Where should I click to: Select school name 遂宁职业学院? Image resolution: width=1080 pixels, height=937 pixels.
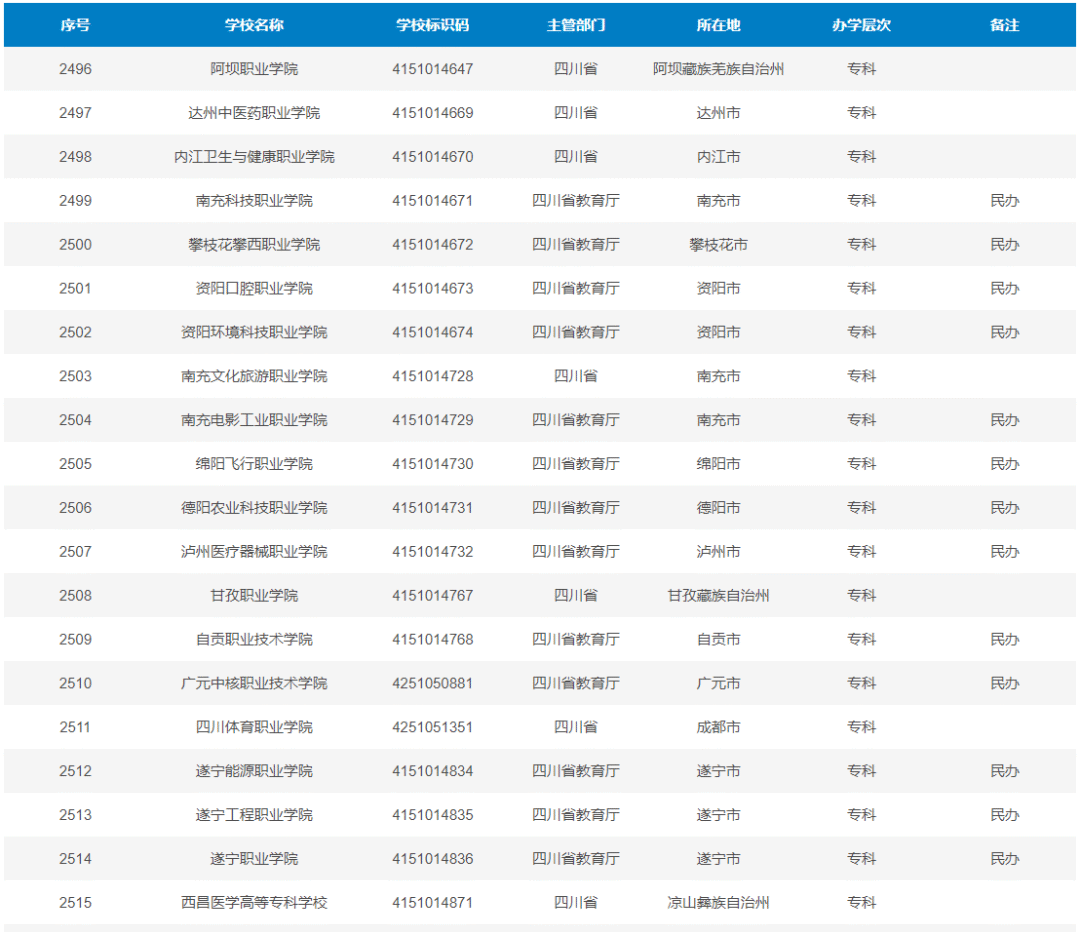254,858
